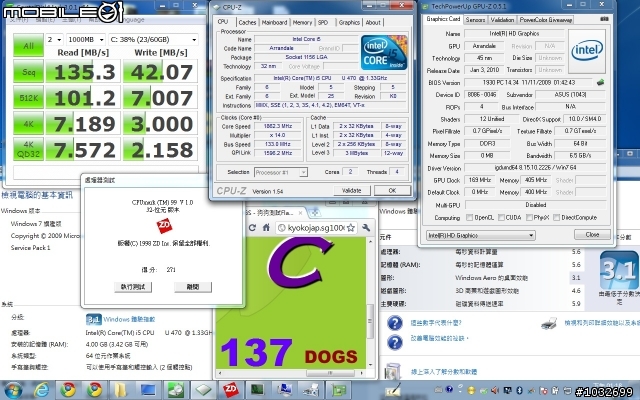Open the test count dropdown showing 2
640x400 pixels.
[x=54, y=40]
